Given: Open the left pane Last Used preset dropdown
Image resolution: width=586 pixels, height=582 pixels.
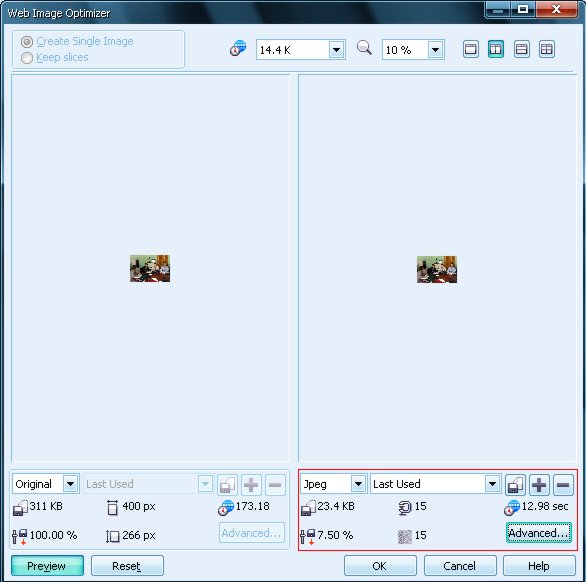Looking at the screenshot, I should click(x=205, y=484).
